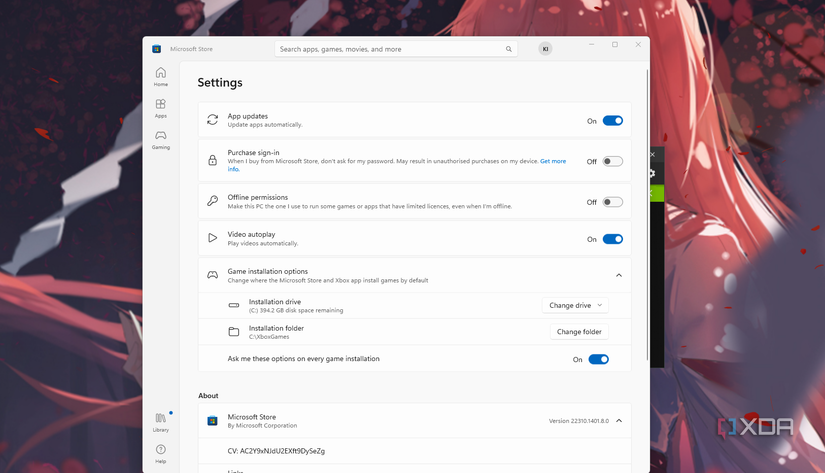Image resolution: width=825 pixels, height=473 pixels.
Task: Go to the Gaming section
Action: click(x=160, y=140)
